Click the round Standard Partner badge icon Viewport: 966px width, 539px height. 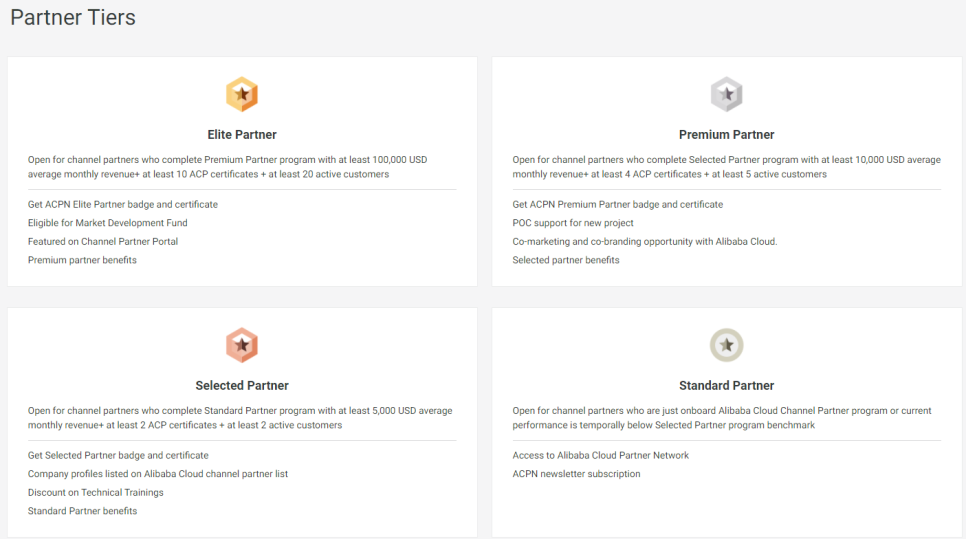(x=727, y=346)
